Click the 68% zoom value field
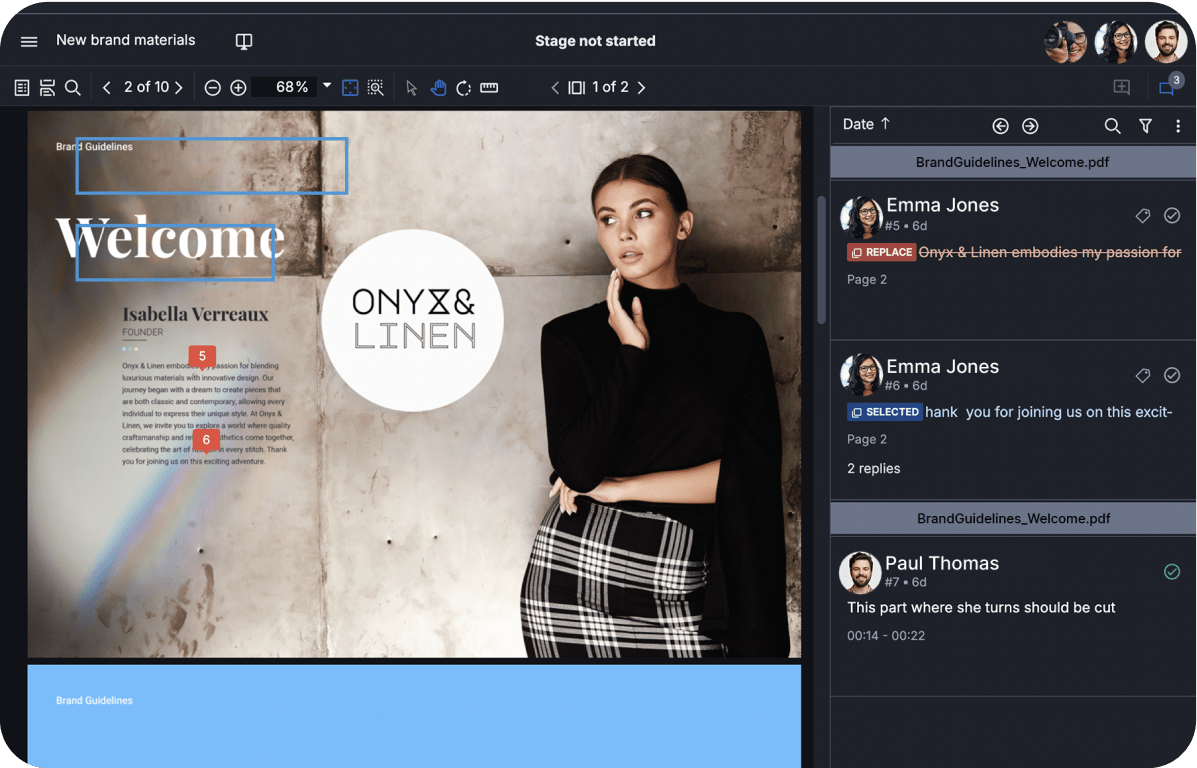Image resolution: width=1197 pixels, height=768 pixels. pos(285,87)
